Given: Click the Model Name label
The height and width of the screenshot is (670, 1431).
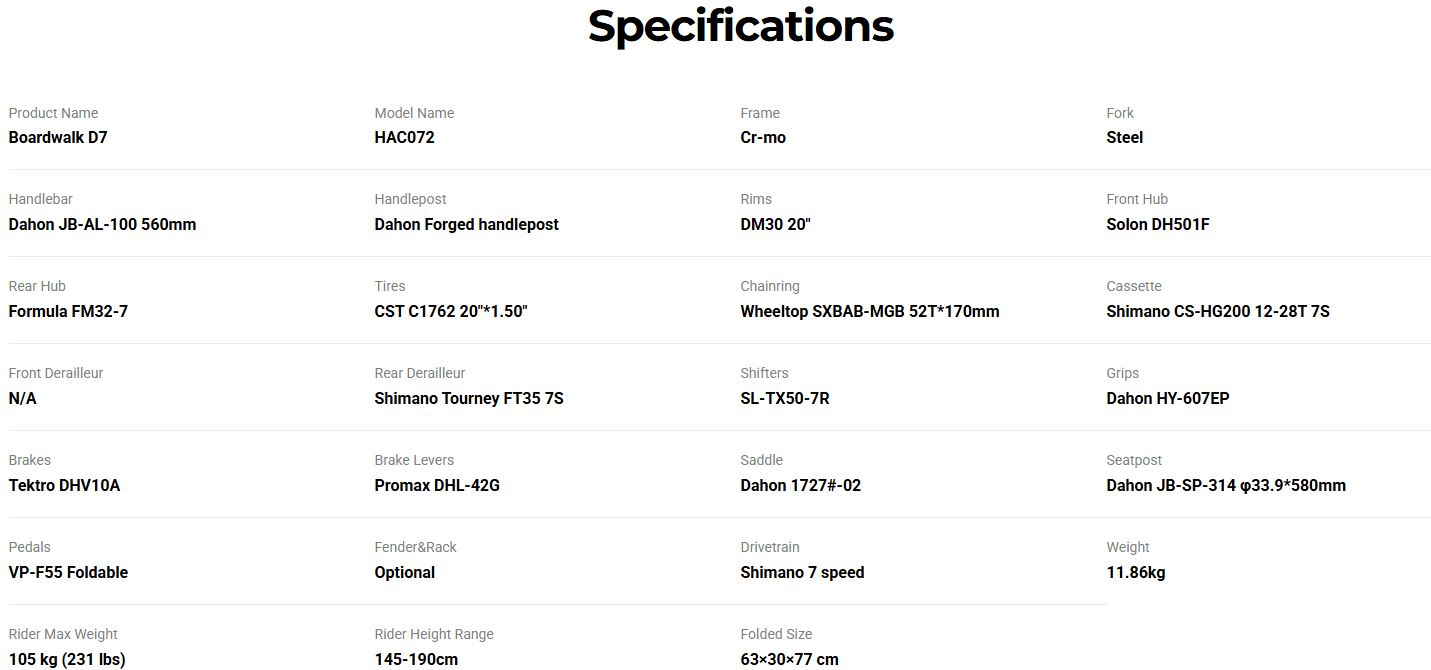Looking at the screenshot, I should tap(414, 113).
